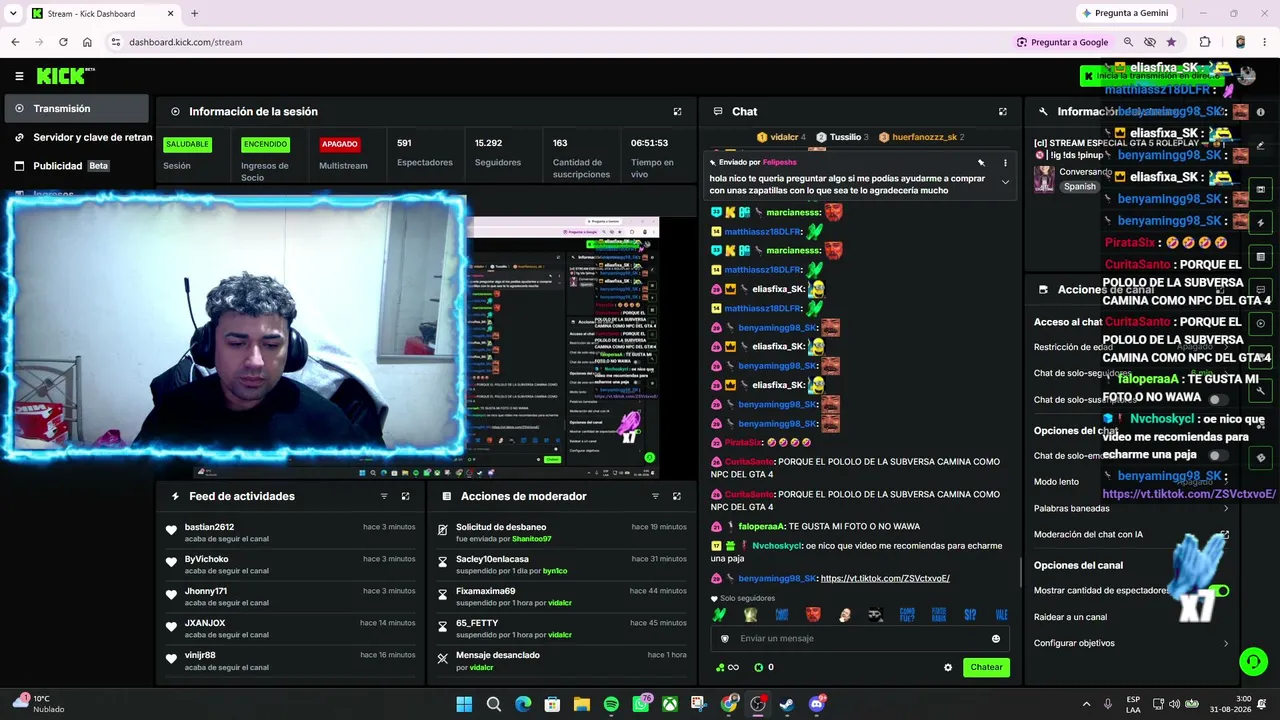
Task: Collapse the pinned chat message with the chevron
Action: click(1005, 182)
